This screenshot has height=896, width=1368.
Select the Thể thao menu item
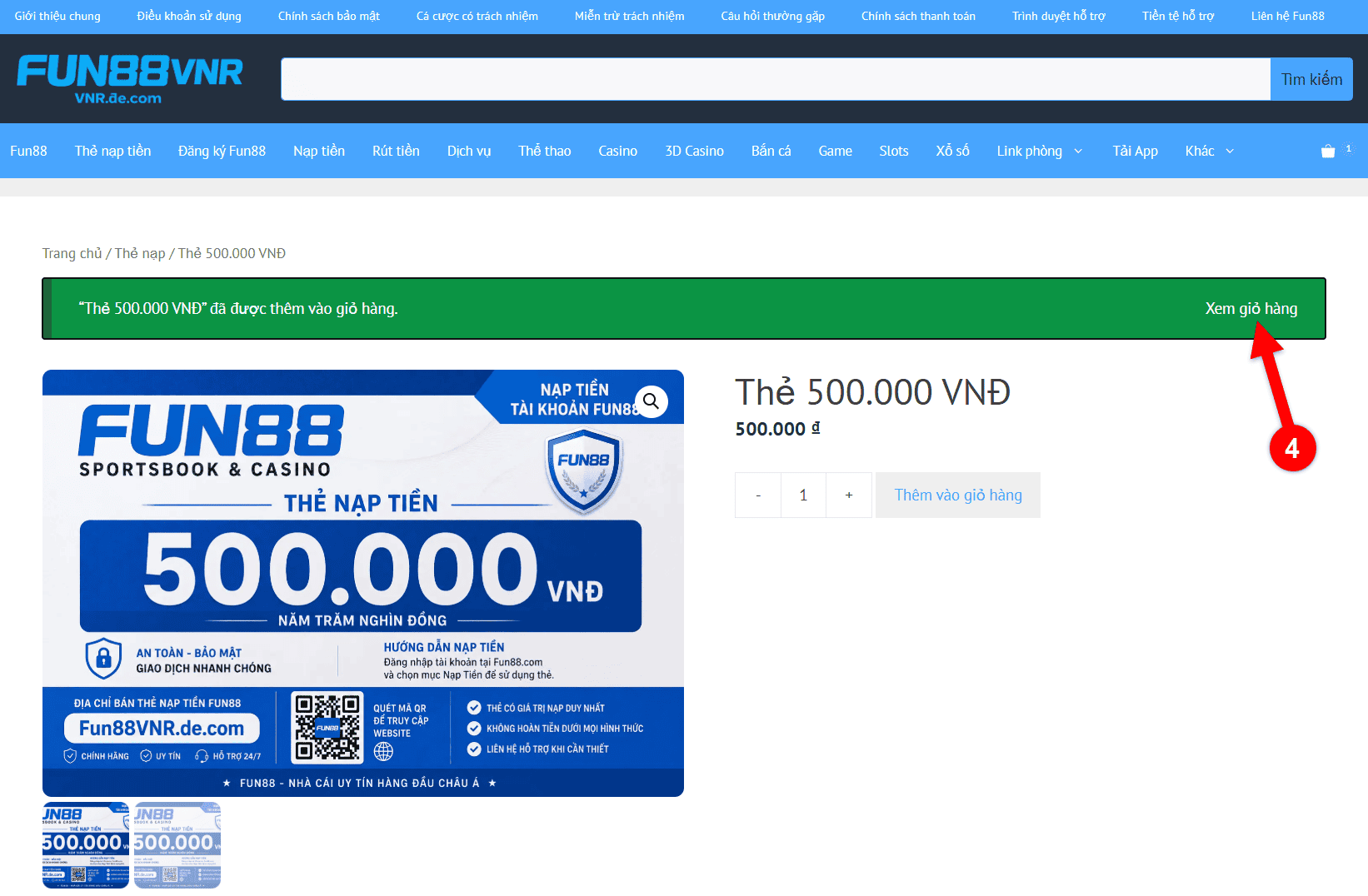coord(545,151)
